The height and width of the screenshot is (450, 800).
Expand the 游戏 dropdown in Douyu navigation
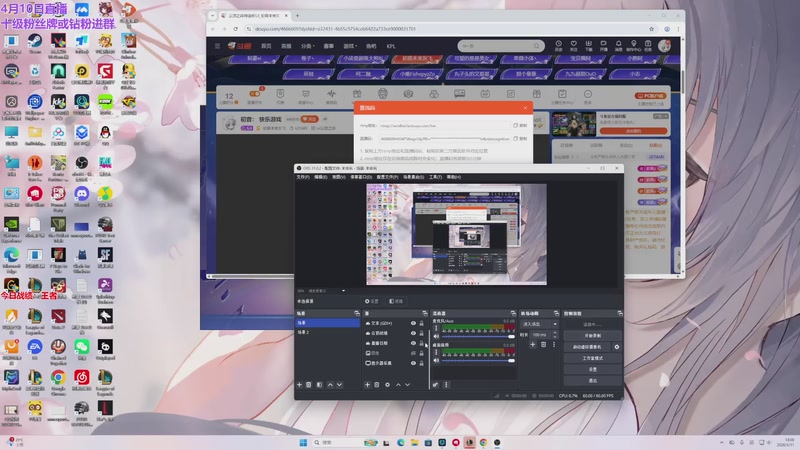click(x=350, y=46)
